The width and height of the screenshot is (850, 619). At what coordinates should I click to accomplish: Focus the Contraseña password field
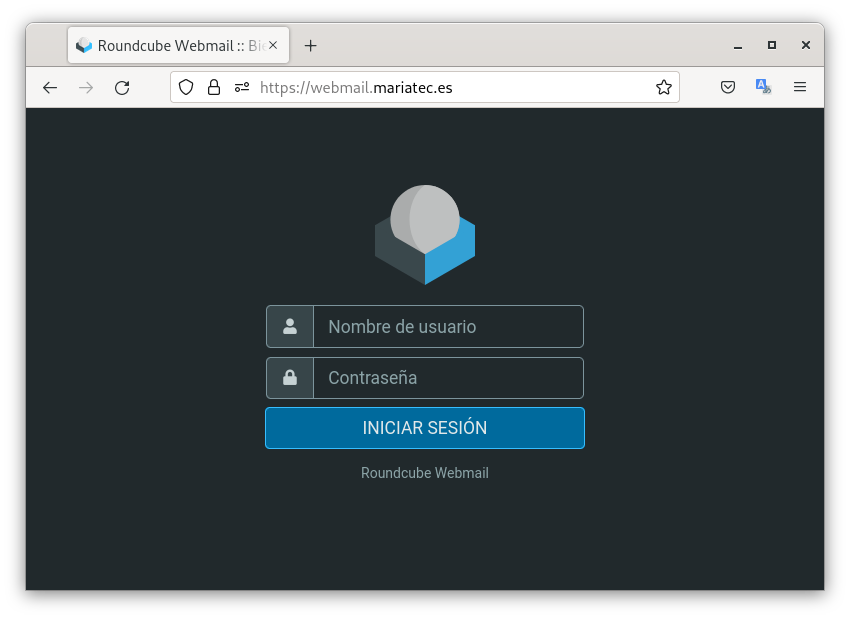pyautogui.click(x=447, y=378)
